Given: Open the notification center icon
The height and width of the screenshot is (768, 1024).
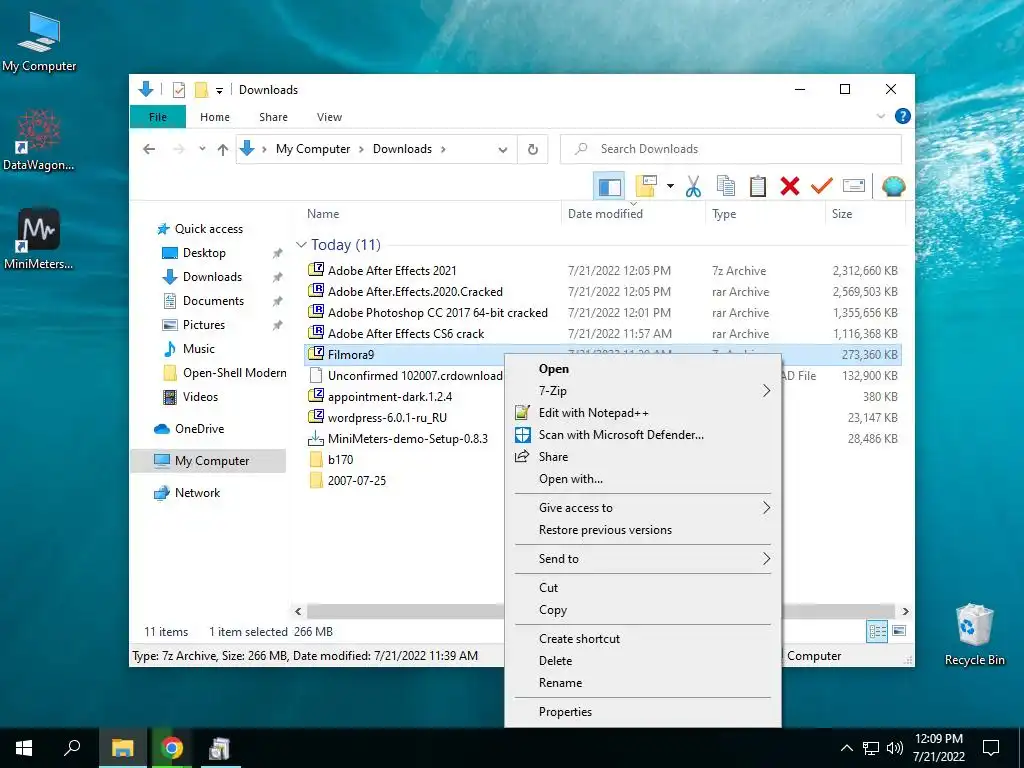Looking at the screenshot, I should tap(991, 748).
